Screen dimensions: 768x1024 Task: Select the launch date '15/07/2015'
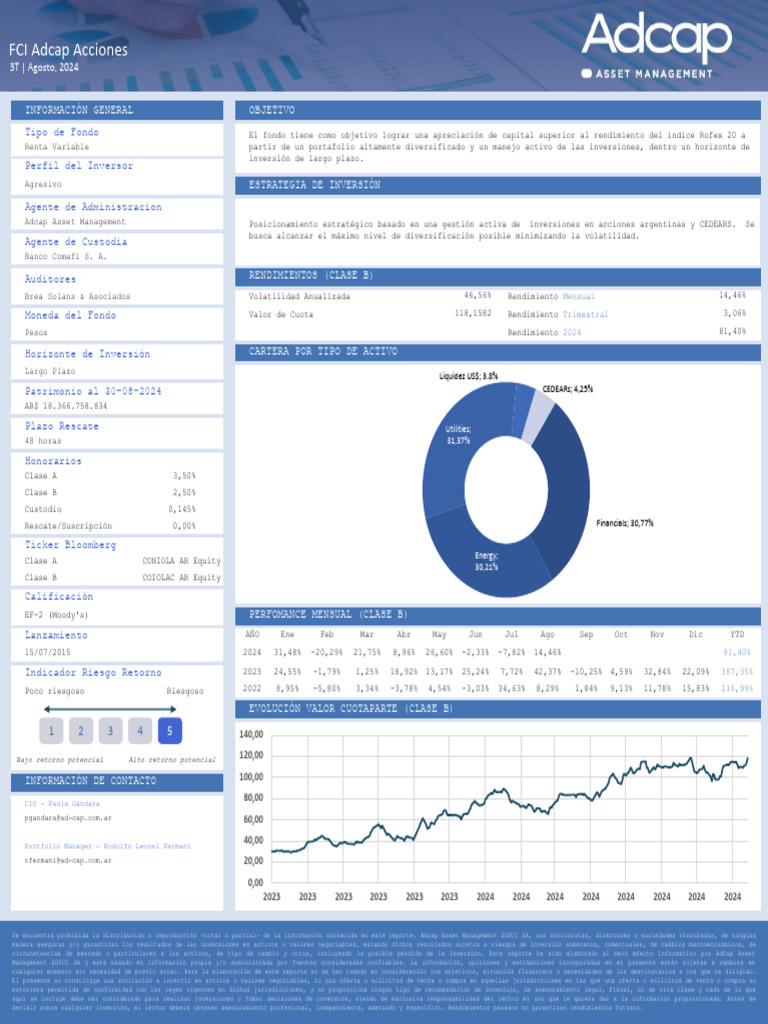[48, 652]
